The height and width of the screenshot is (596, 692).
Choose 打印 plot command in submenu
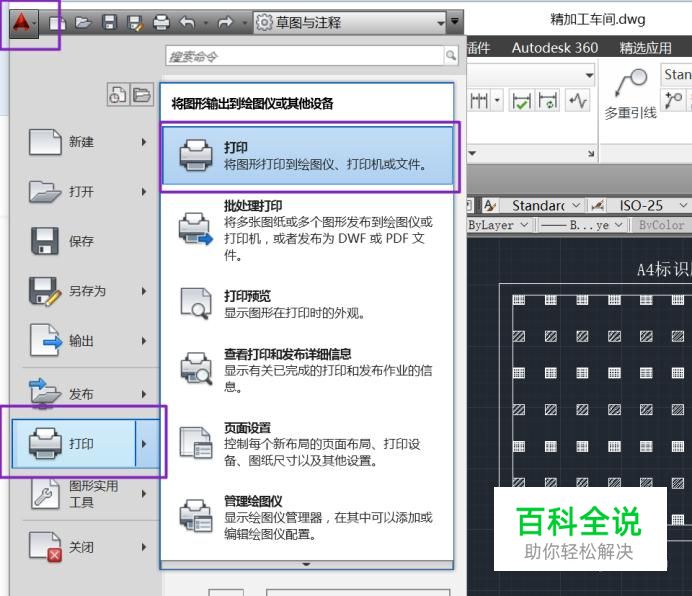pyautogui.click(x=308, y=155)
